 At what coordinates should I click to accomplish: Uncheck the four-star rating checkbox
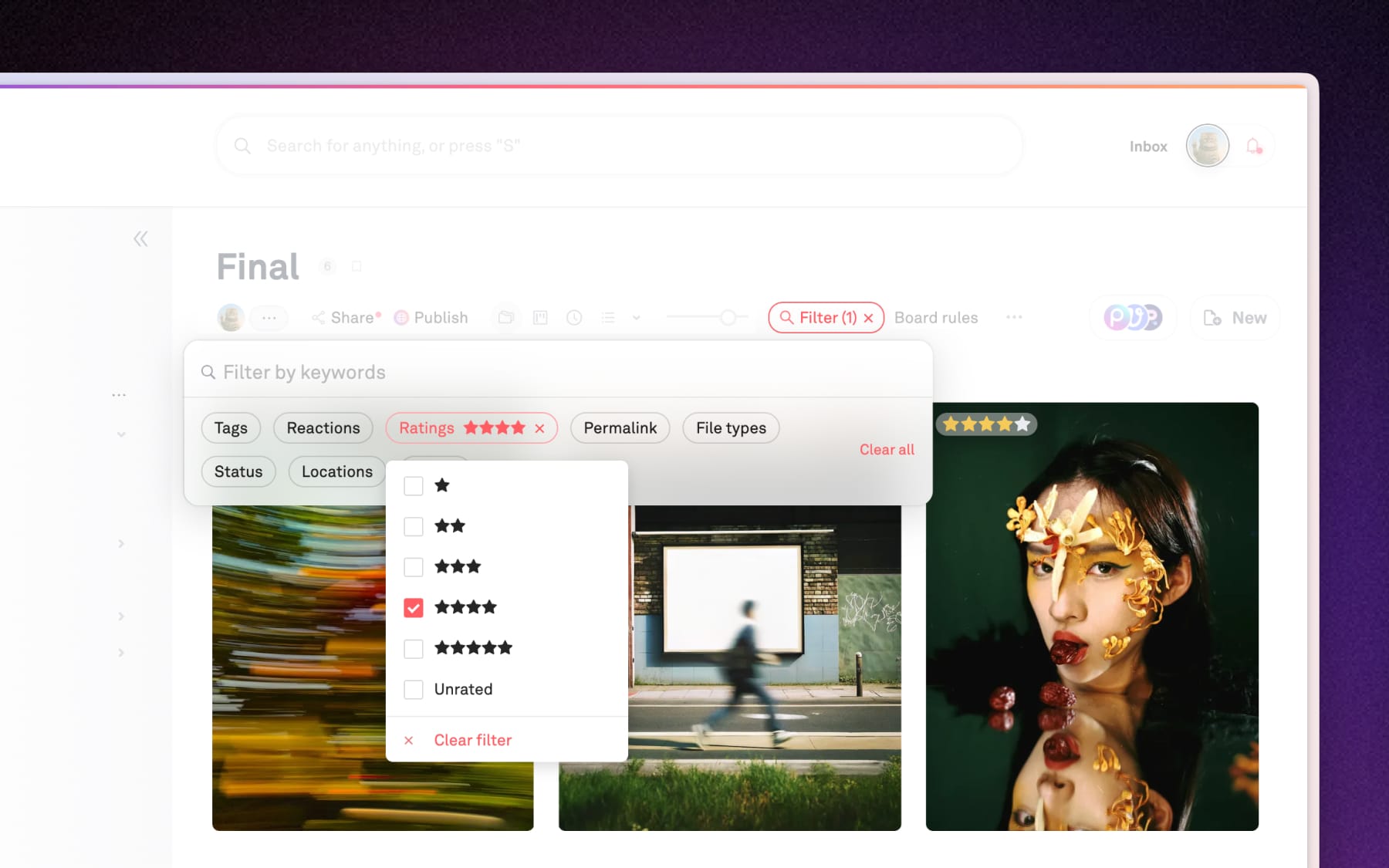coord(414,608)
